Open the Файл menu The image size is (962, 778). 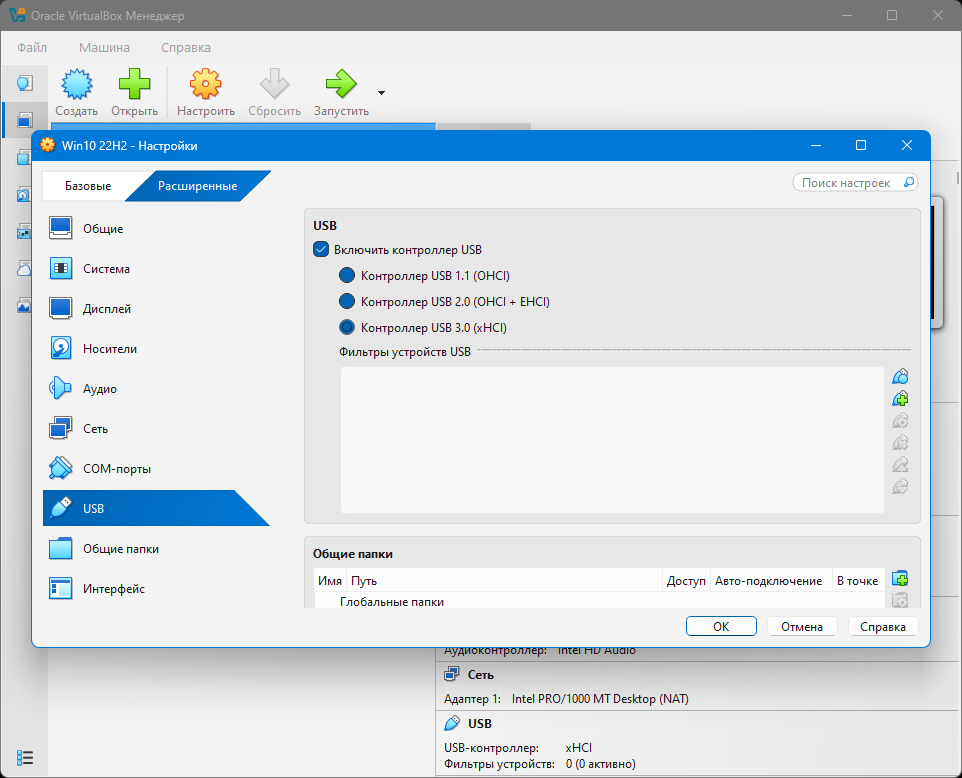32,47
